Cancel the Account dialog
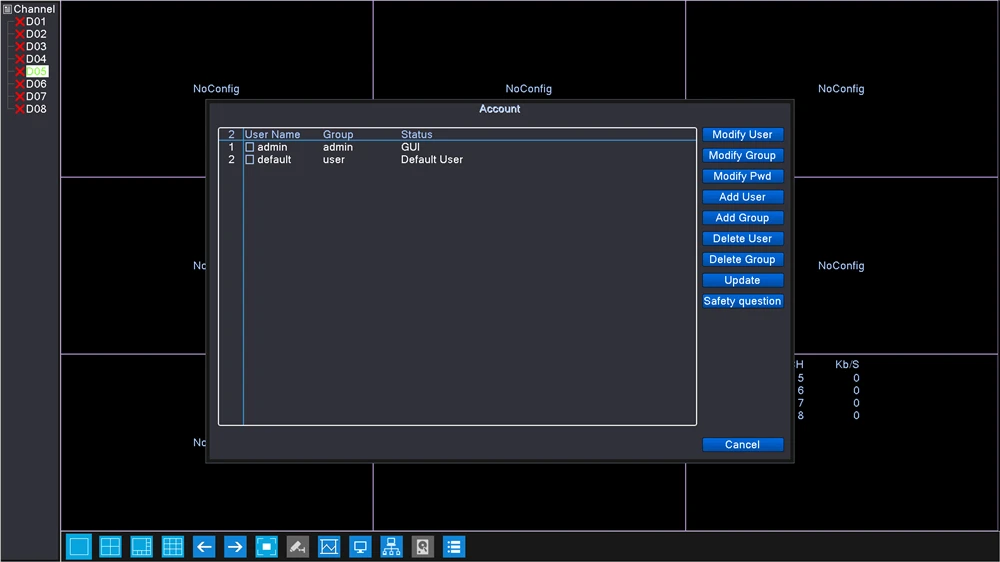1000x562 pixels. click(742, 445)
